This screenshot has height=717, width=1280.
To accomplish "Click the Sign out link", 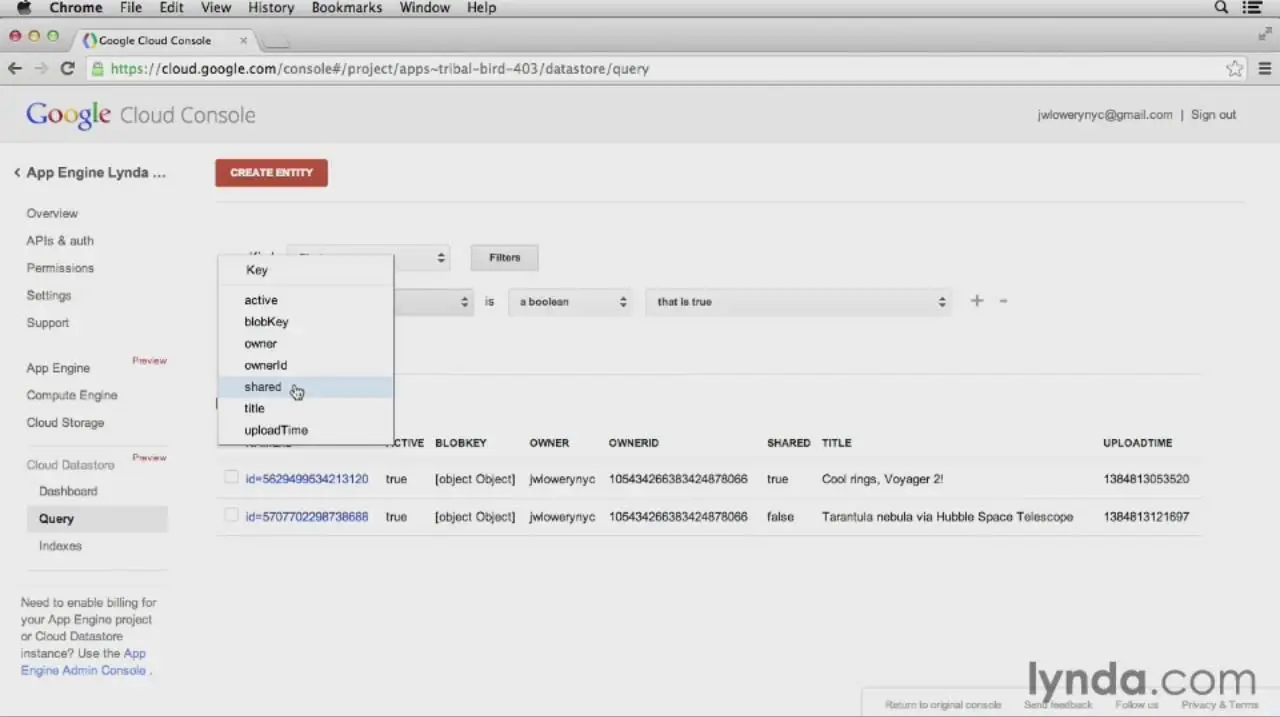I will 1213,115.
